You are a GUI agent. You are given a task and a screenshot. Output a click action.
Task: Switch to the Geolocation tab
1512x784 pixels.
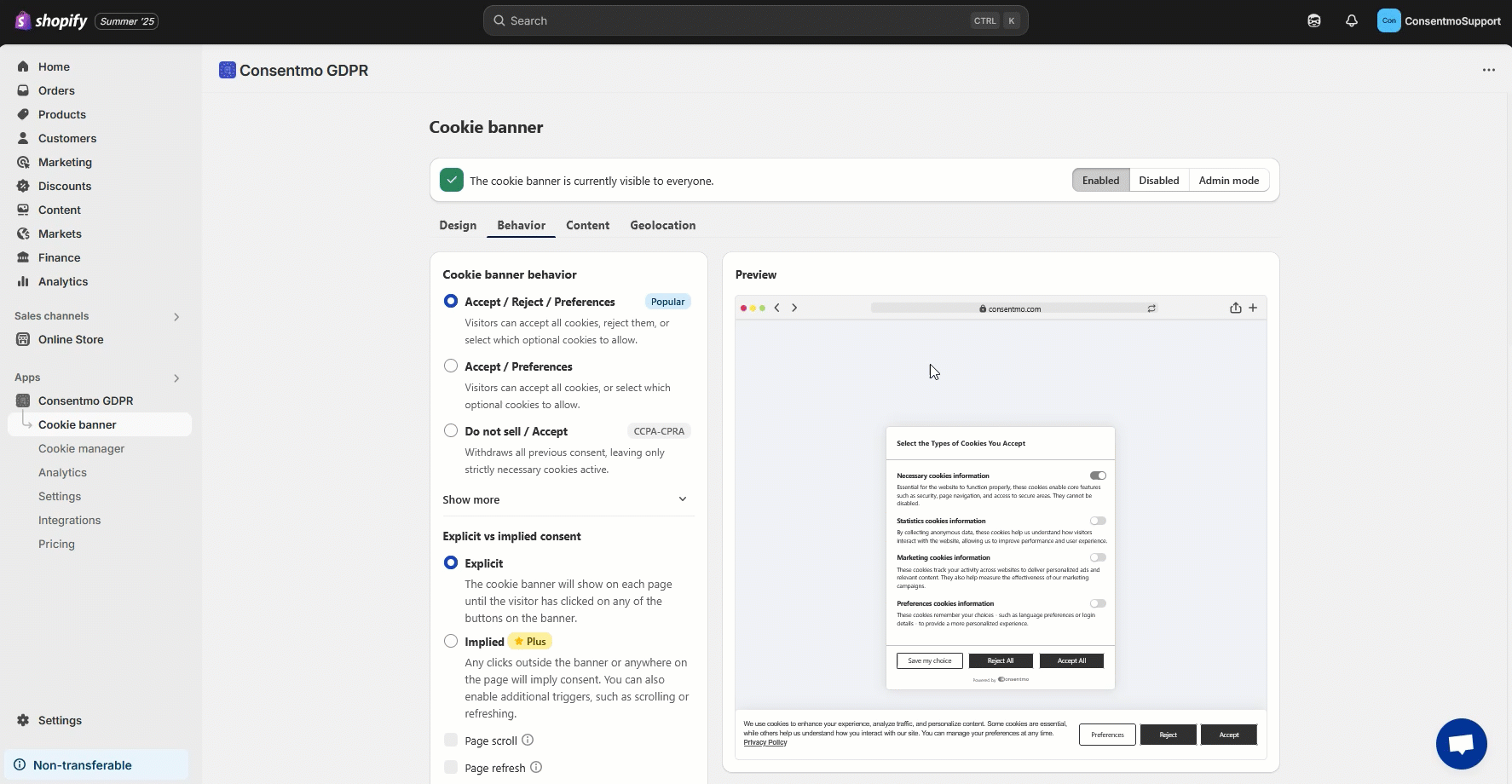tap(663, 225)
